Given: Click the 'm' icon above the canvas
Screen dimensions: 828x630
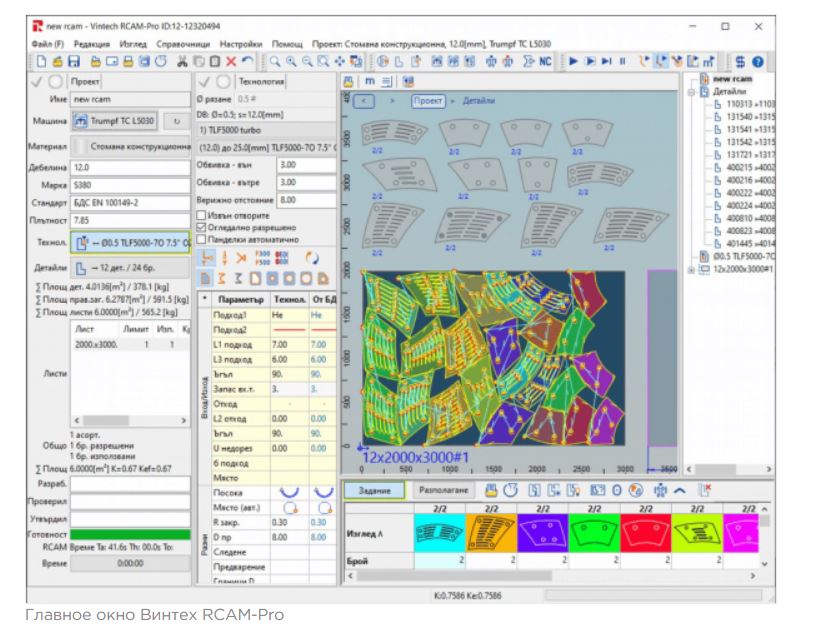Looking at the screenshot, I should (x=370, y=81).
